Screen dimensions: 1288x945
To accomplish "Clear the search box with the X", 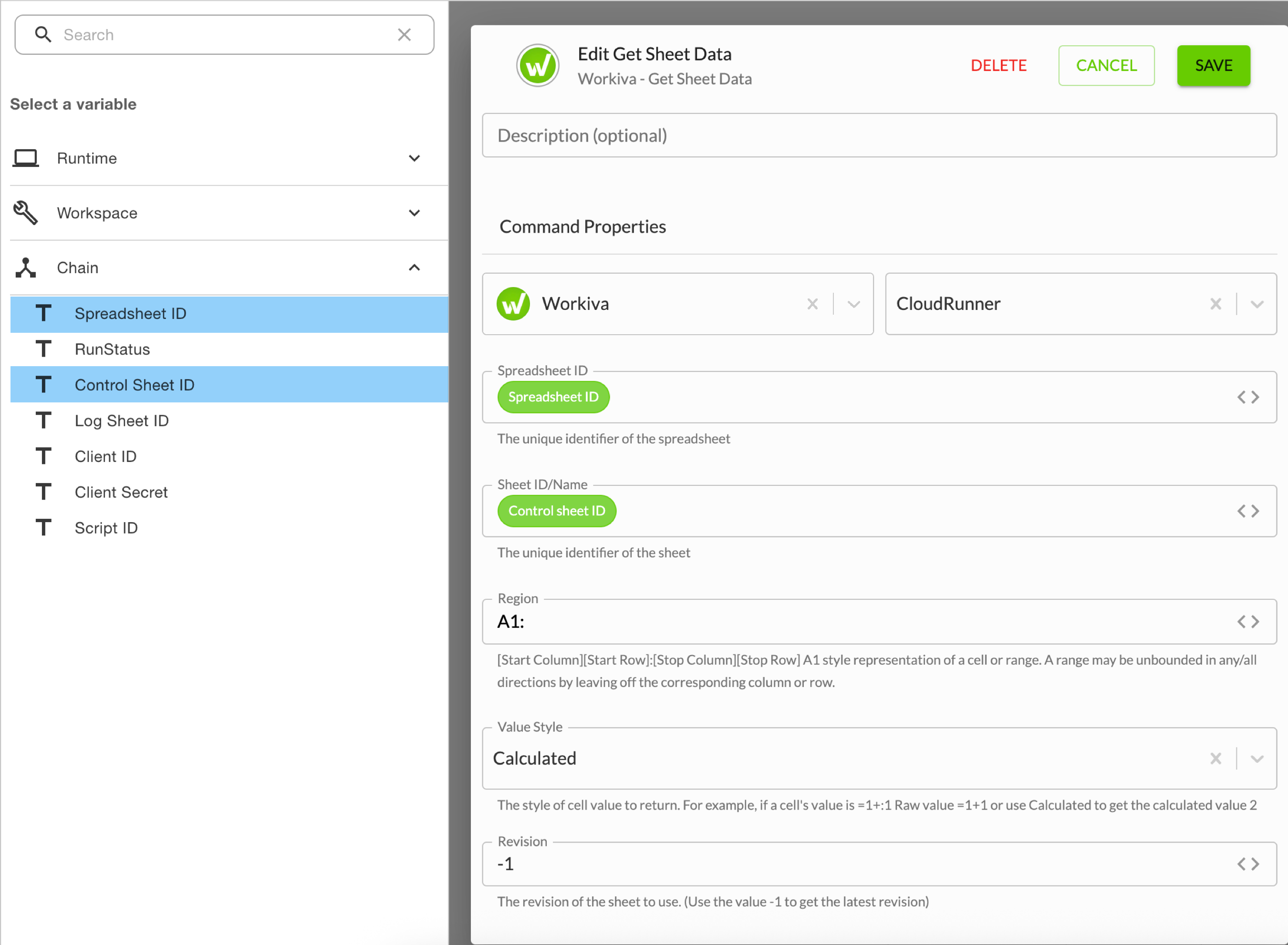I will 404,35.
